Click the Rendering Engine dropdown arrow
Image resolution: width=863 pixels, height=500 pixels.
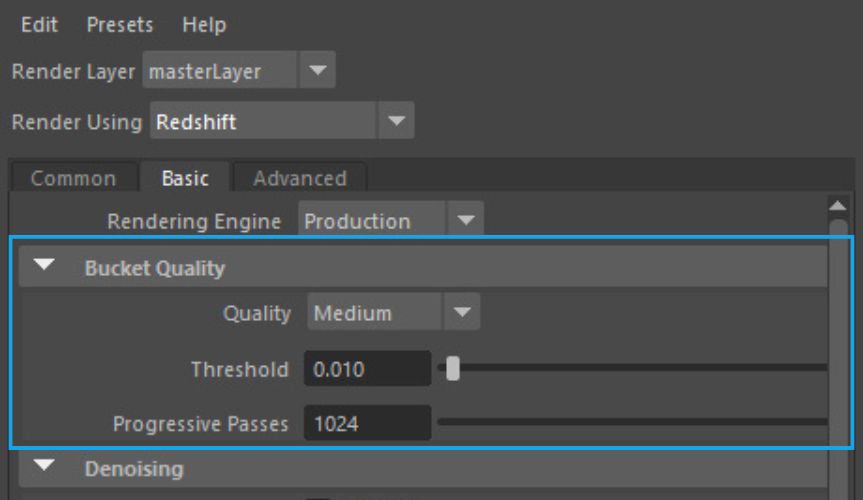pos(464,220)
